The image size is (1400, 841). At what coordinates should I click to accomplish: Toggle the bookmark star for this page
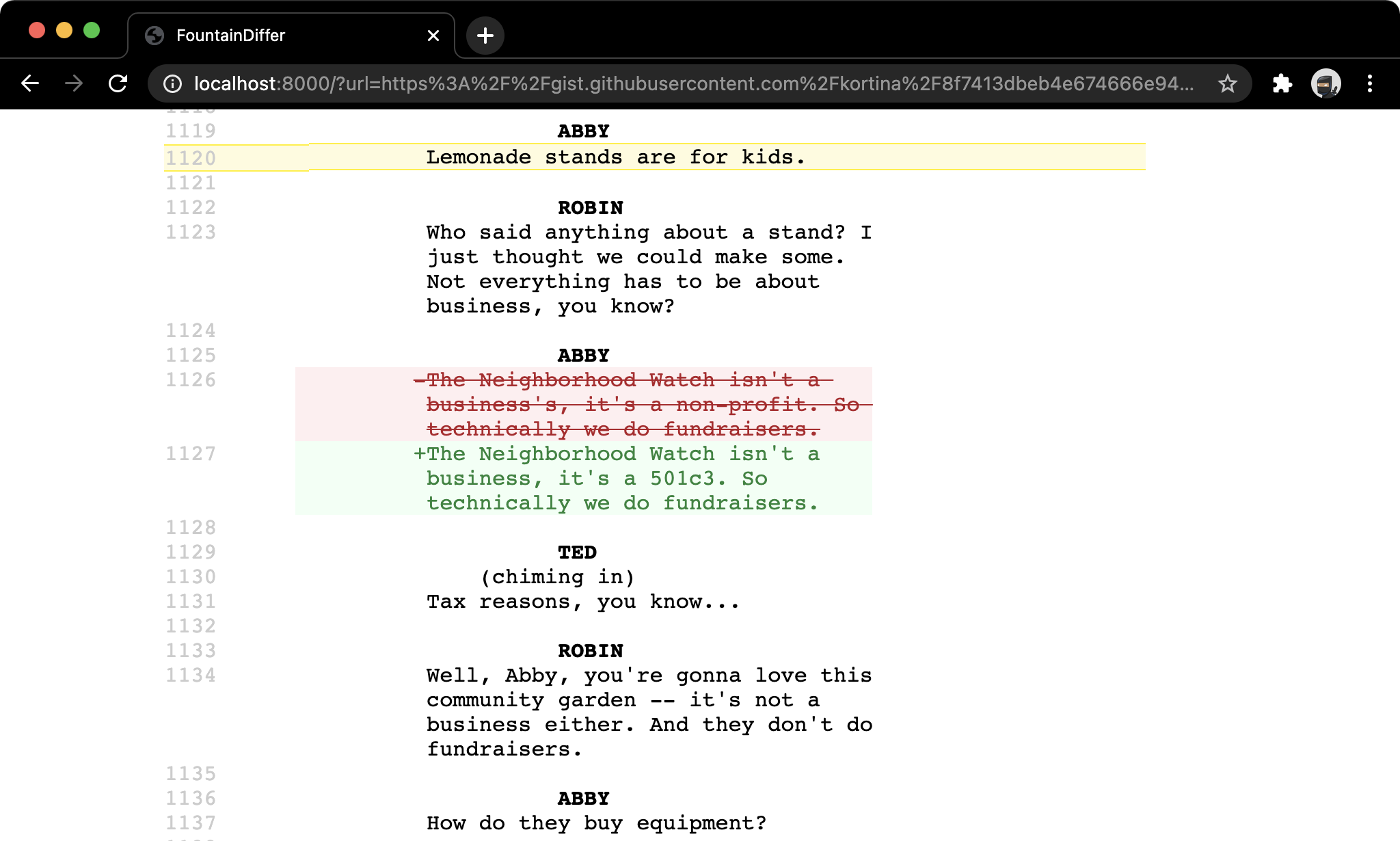pos(1226,83)
